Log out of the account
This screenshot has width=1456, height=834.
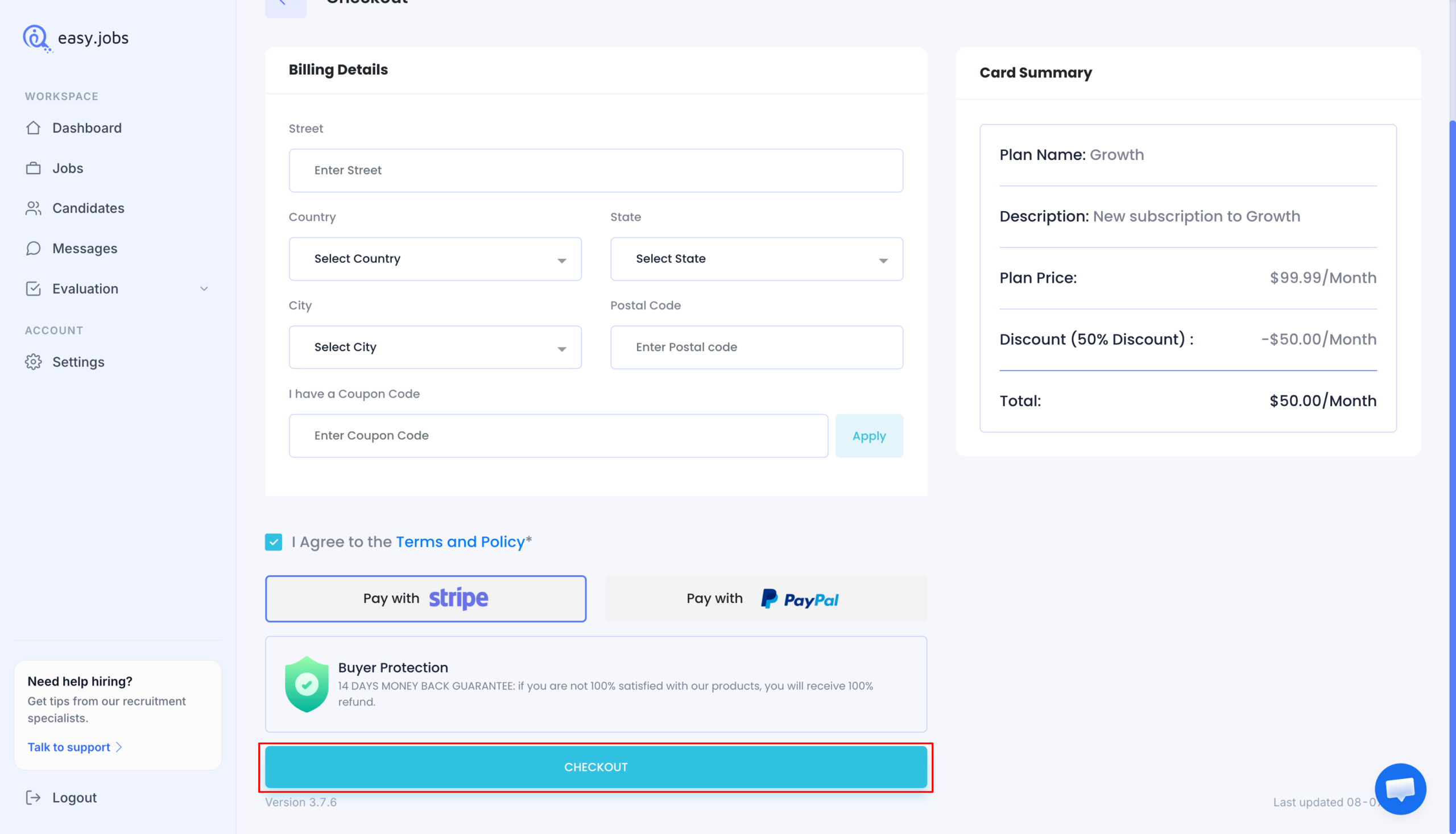75,798
